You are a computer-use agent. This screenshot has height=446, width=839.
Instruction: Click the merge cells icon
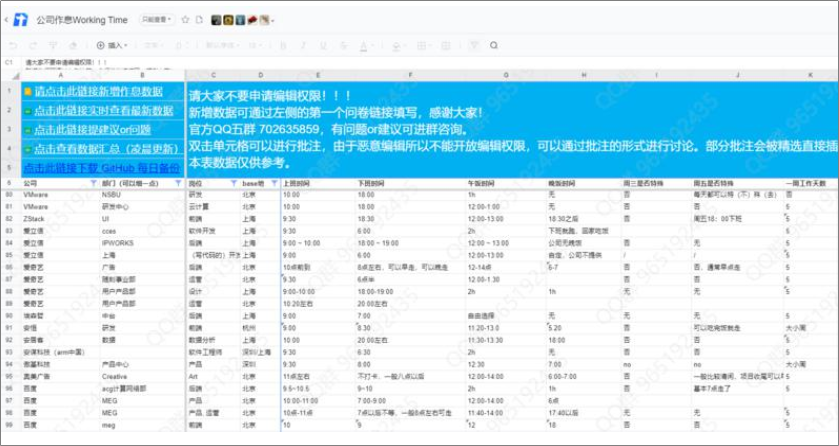(x=446, y=45)
